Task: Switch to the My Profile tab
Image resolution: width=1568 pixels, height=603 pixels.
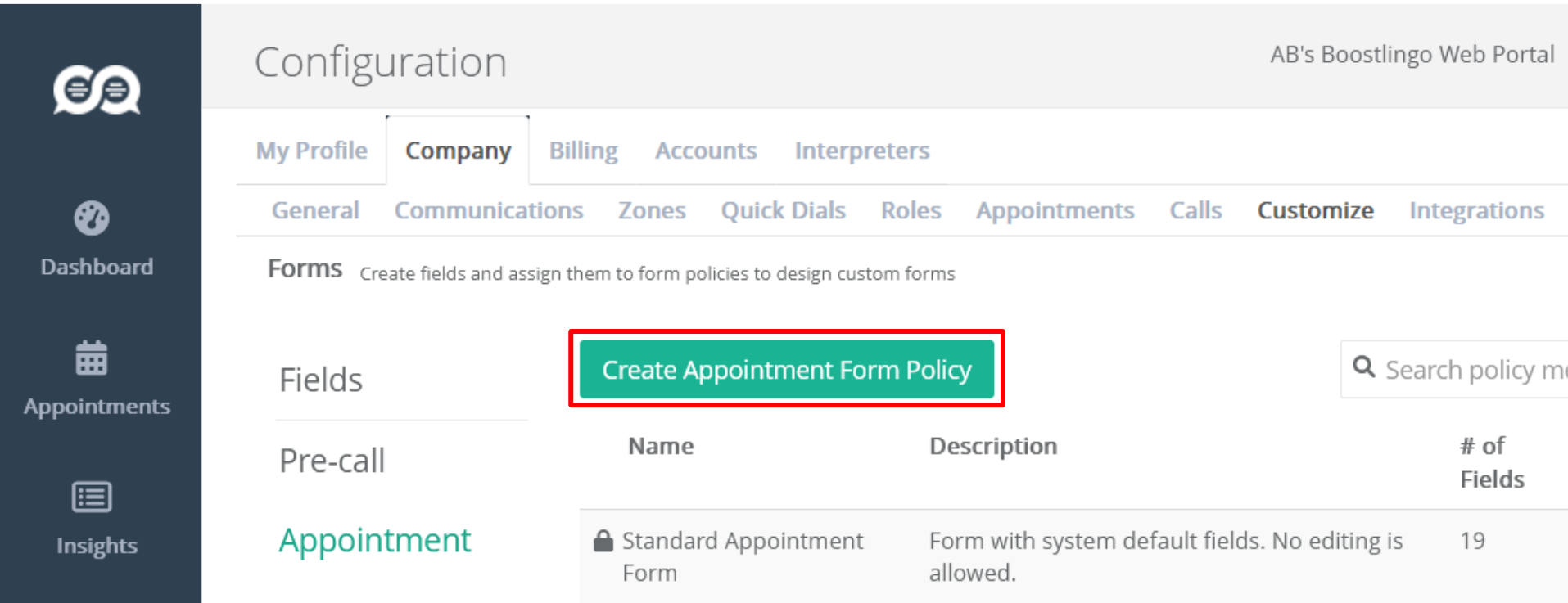Action: tap(311, 151)
